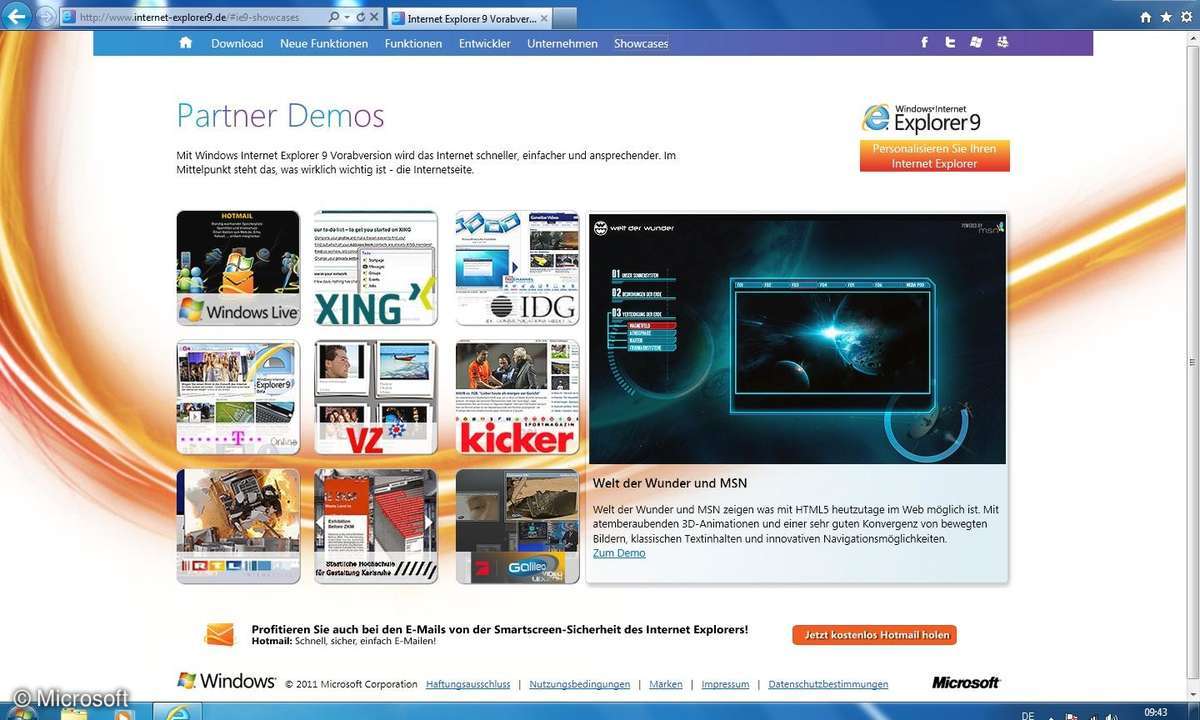
Task: Click the site navigation home icon
Action: 185,43
